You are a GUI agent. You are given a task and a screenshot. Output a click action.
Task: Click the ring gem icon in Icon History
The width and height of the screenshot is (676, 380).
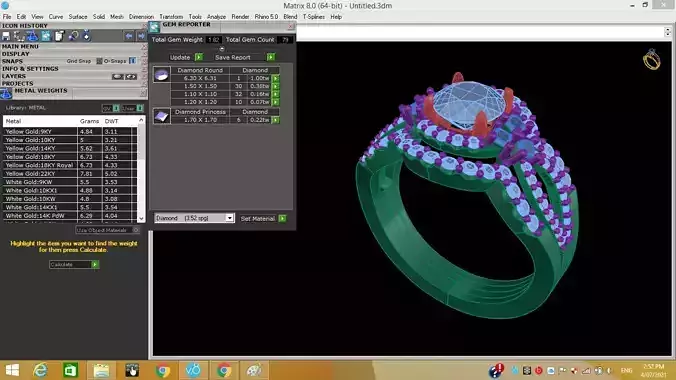87,36
